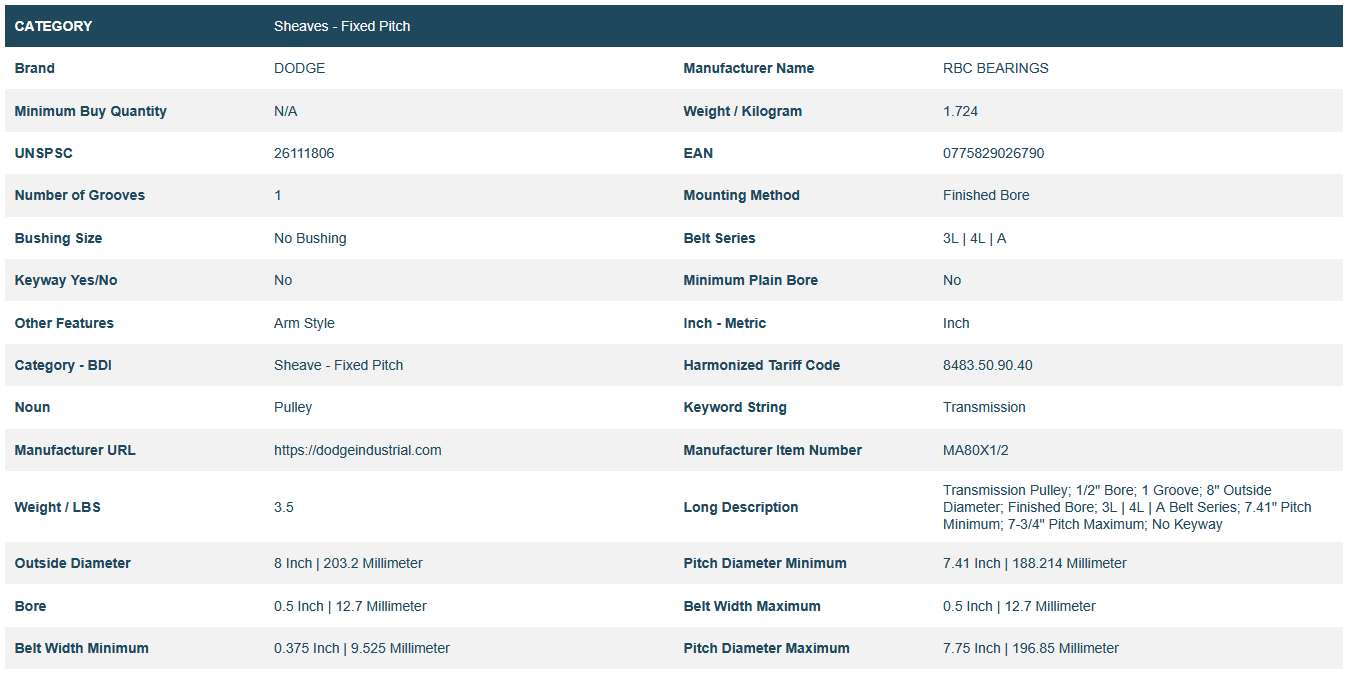Click the Long Description text
This screenshot has width=1349, height=675.
click(x=1127, y=507)
